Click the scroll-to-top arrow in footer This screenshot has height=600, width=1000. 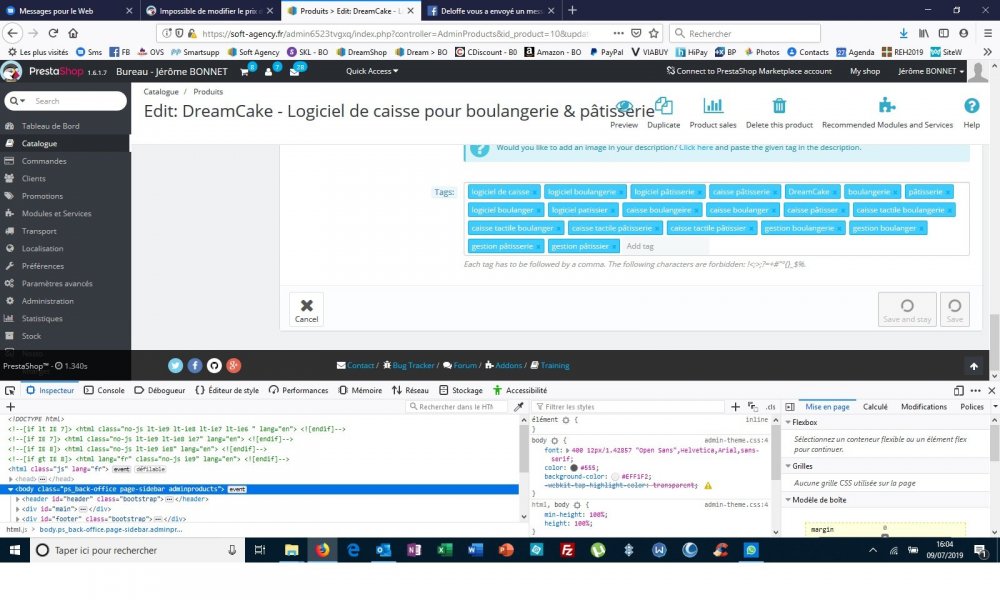pos(973,366)
